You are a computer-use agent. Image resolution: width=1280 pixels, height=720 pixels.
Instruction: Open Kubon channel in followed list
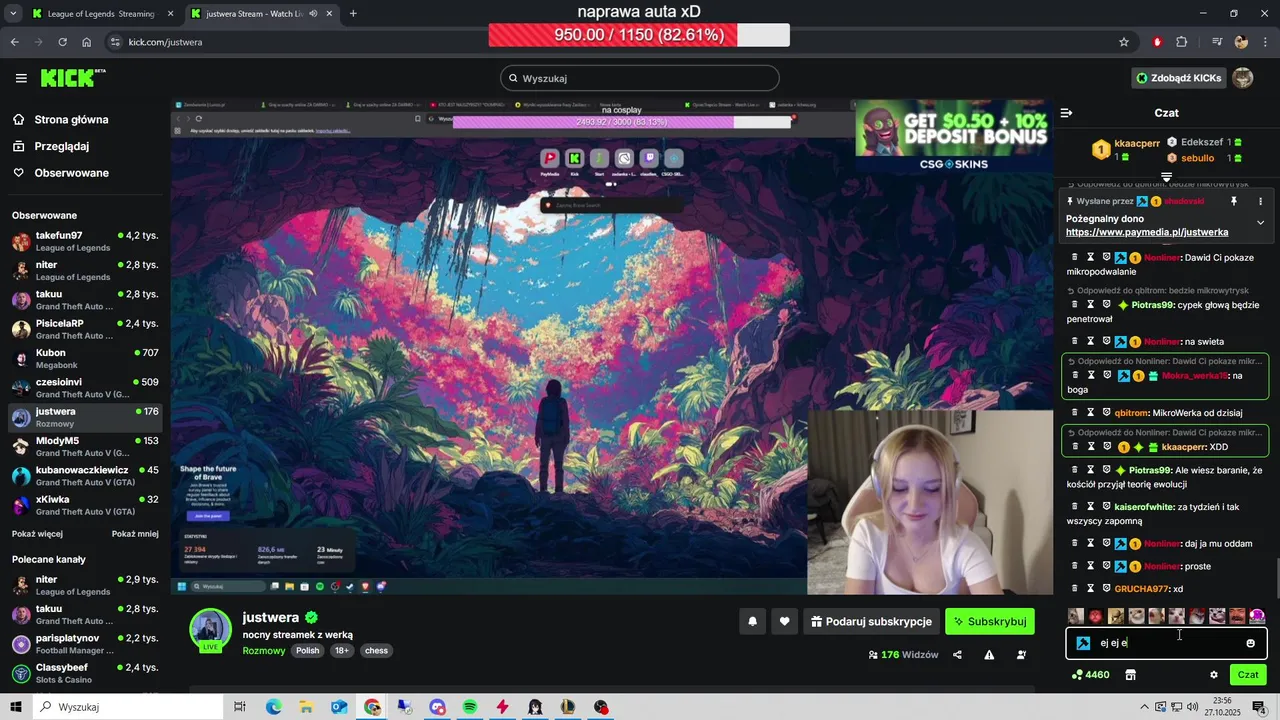pyautogui.click(x=85, y=359)
